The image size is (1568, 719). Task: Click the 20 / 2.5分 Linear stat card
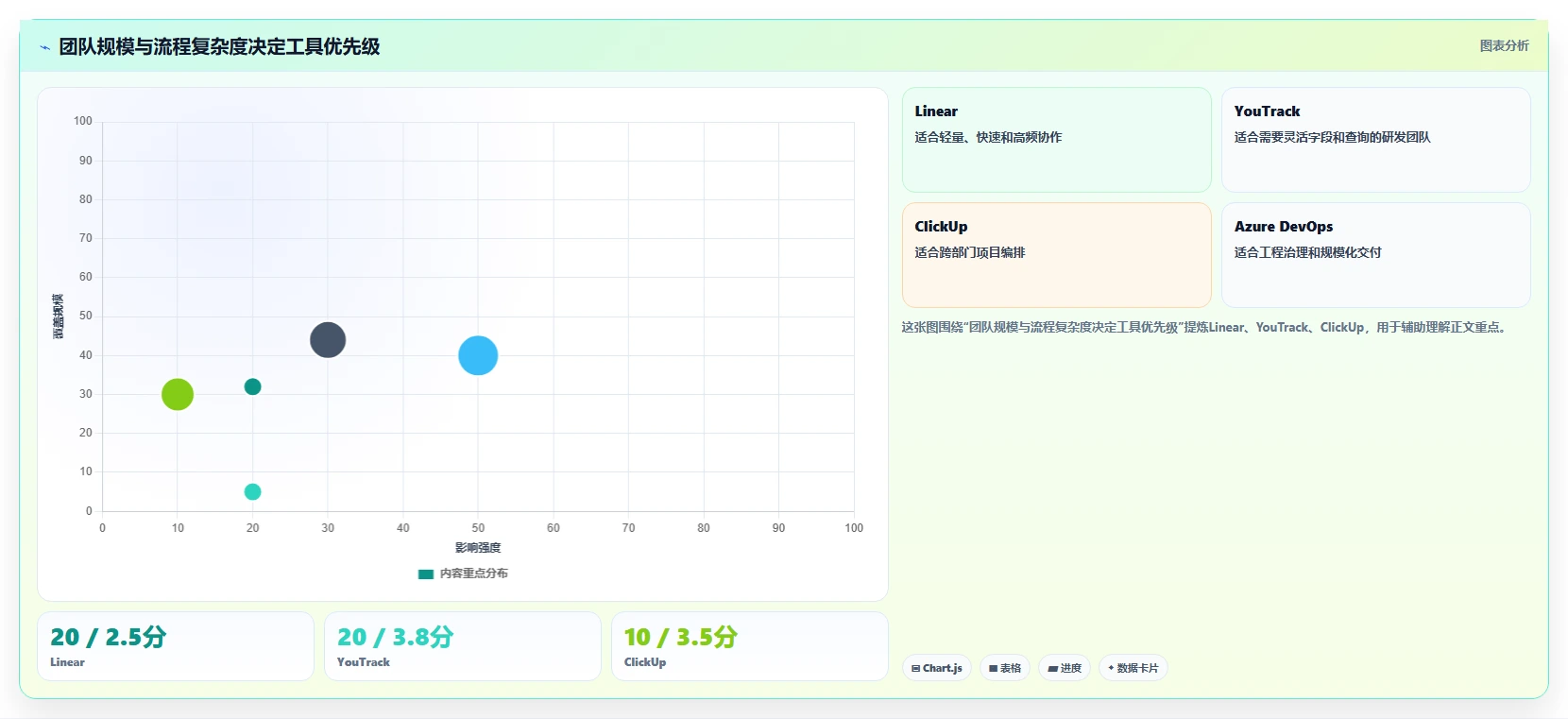pyautogui.click(x=176, y=646)
